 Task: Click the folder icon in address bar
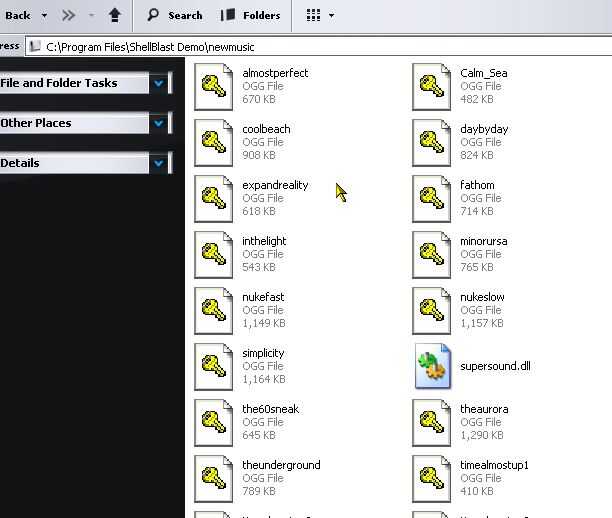pyautogui.click(x=35, y=46)
